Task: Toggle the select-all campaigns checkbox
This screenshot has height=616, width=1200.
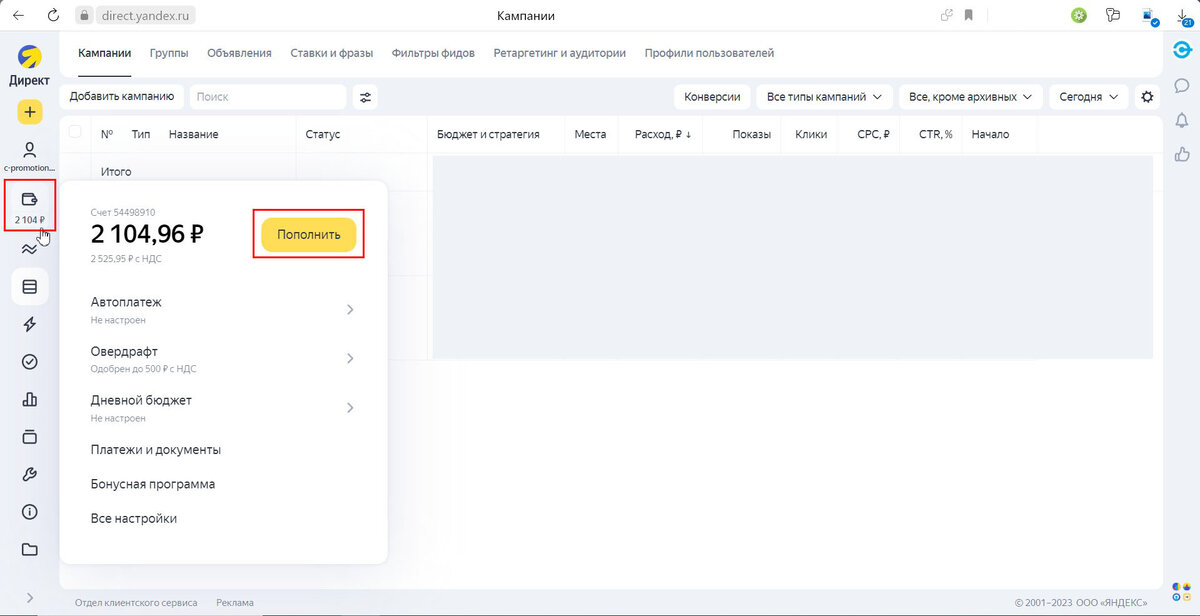Action: (x=75, y=133)
